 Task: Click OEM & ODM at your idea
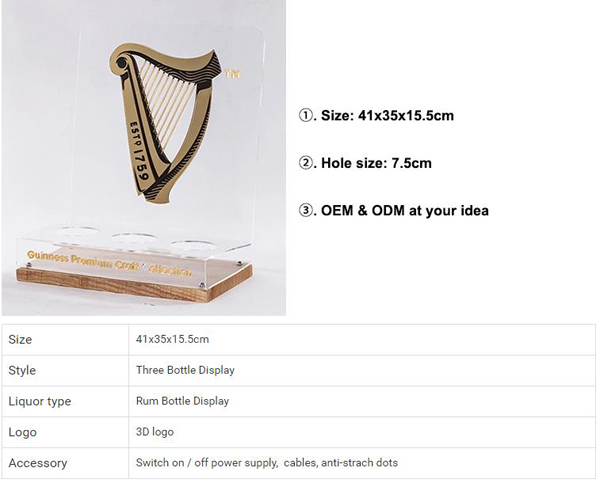click(405, 210)
